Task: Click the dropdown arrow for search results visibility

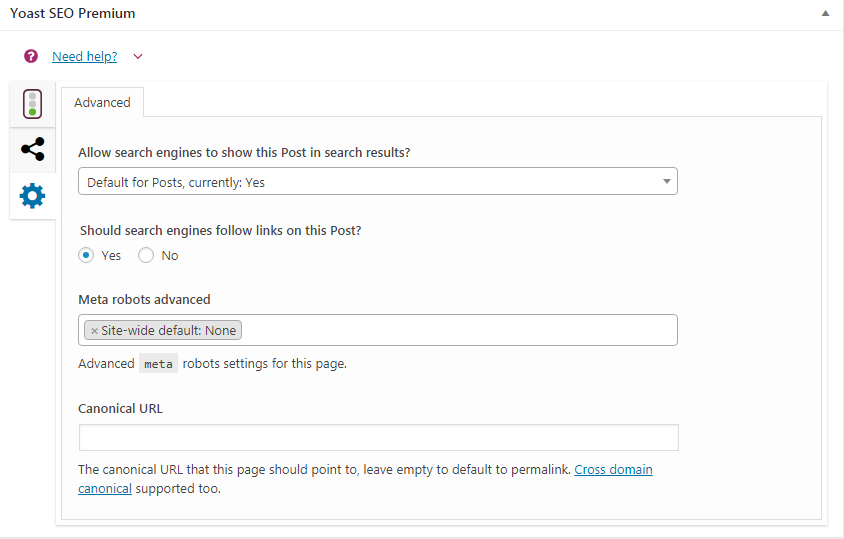Action: click(666, 181)
